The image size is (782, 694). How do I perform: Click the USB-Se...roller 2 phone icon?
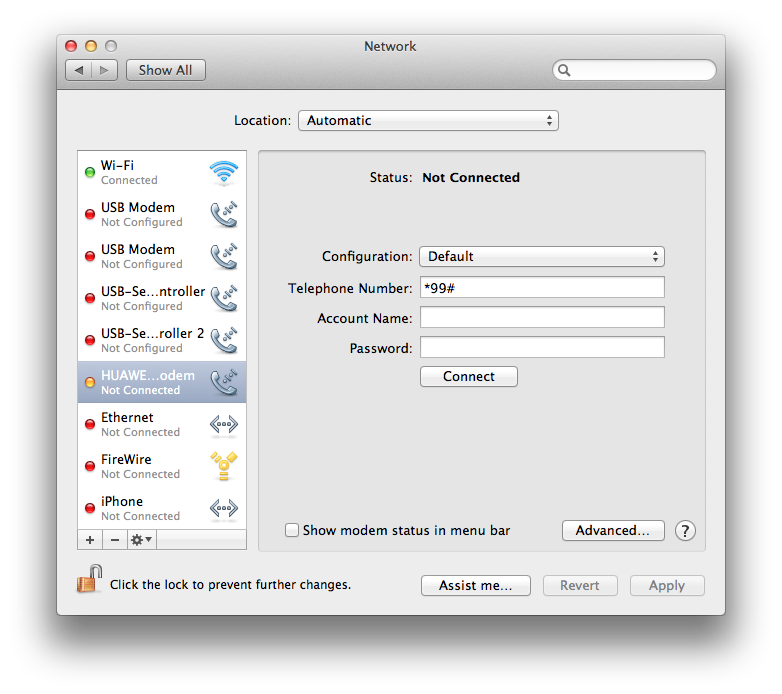(223, 340)
